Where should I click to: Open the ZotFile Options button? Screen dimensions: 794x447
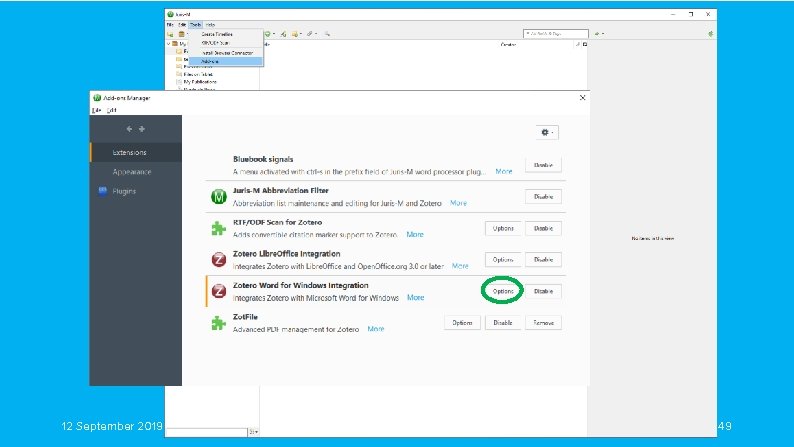point(462,322)
